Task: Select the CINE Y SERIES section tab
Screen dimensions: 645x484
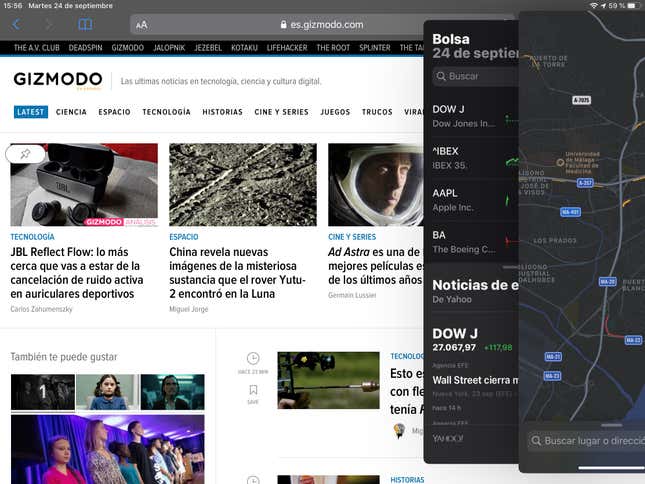Action: (281, 112)
